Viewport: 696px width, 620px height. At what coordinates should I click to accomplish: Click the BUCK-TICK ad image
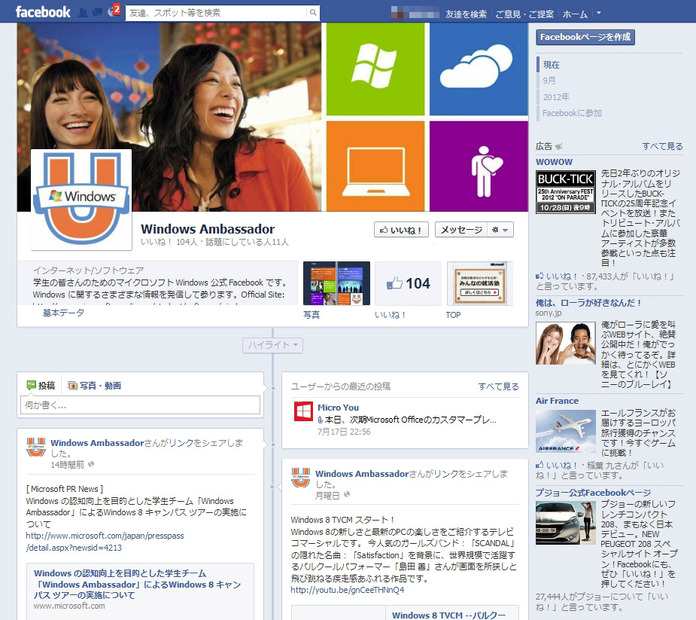pyautogui.click(x=566, y=192)
